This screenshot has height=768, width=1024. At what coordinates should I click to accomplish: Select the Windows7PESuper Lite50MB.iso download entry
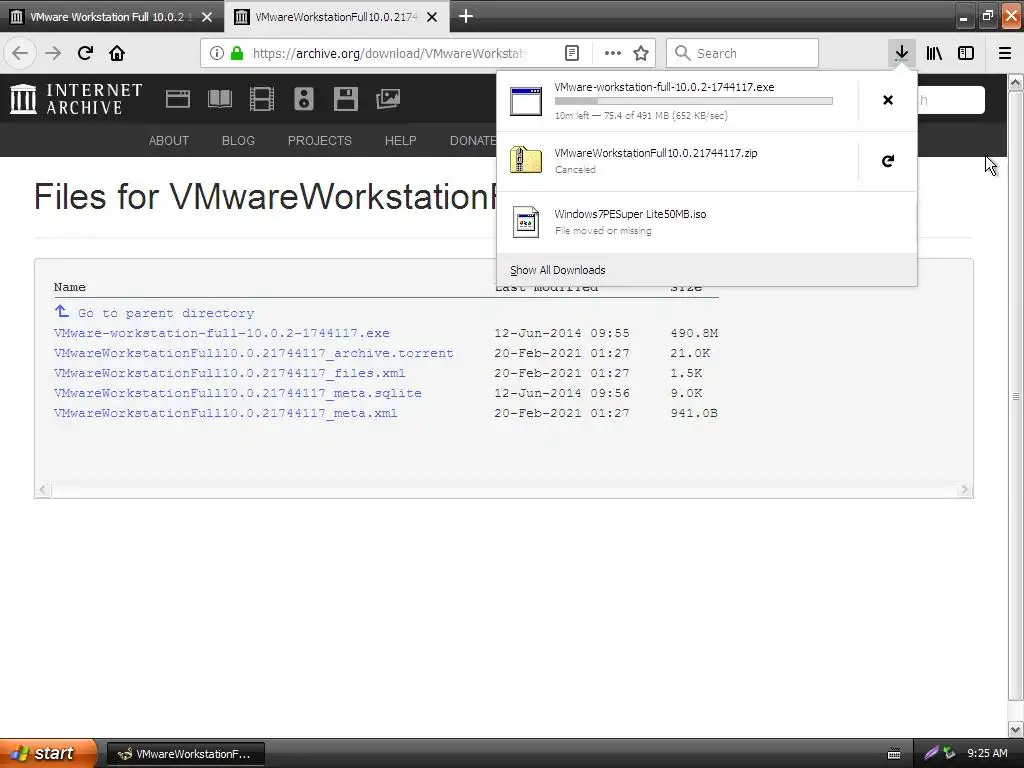pyautogui.click(x=707, y=222)
